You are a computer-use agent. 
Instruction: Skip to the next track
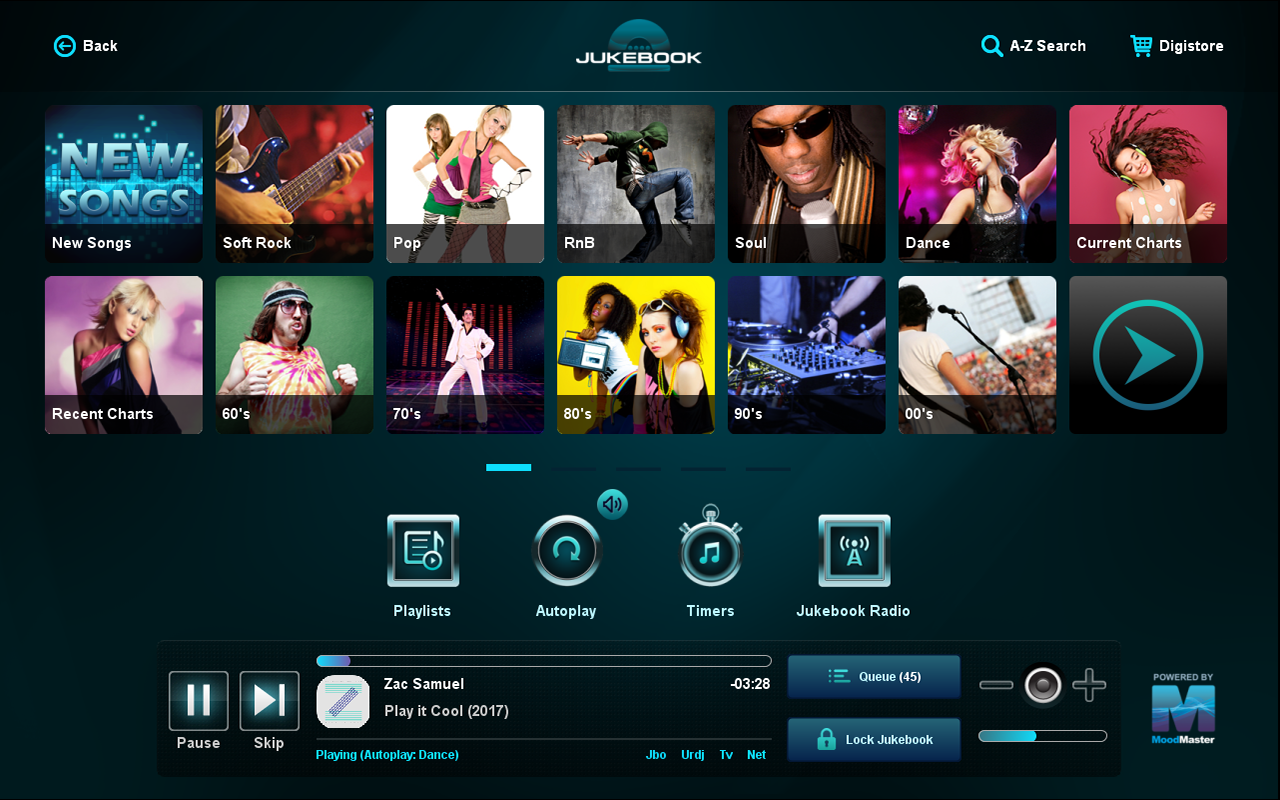coord(270,701)
